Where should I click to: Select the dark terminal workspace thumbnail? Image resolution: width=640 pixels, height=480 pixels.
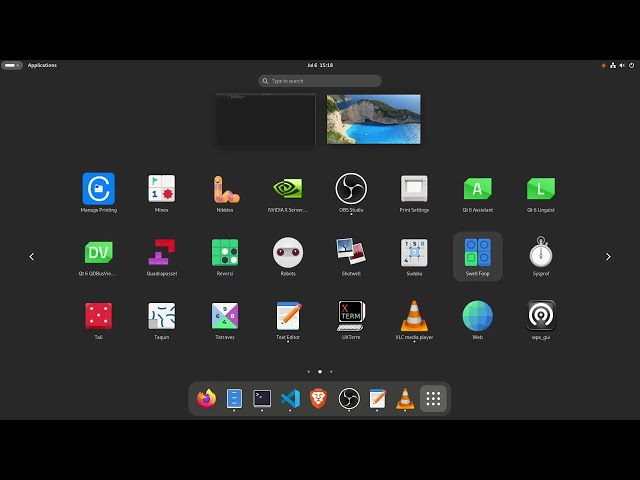[266, 119]
